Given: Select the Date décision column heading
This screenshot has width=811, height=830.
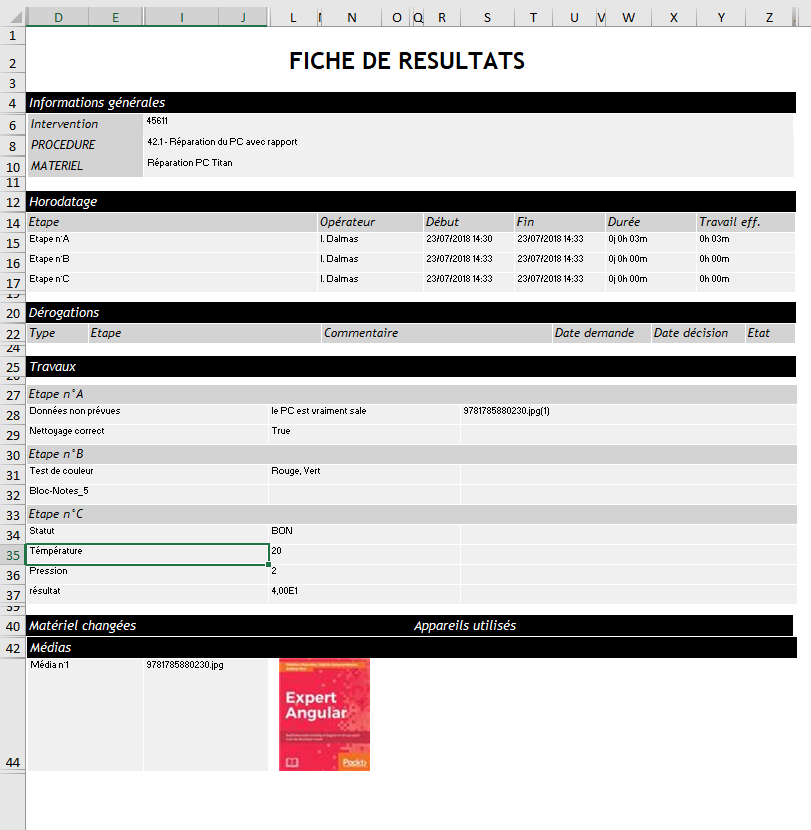Looking at the screenshot, I should pos(698,333).
